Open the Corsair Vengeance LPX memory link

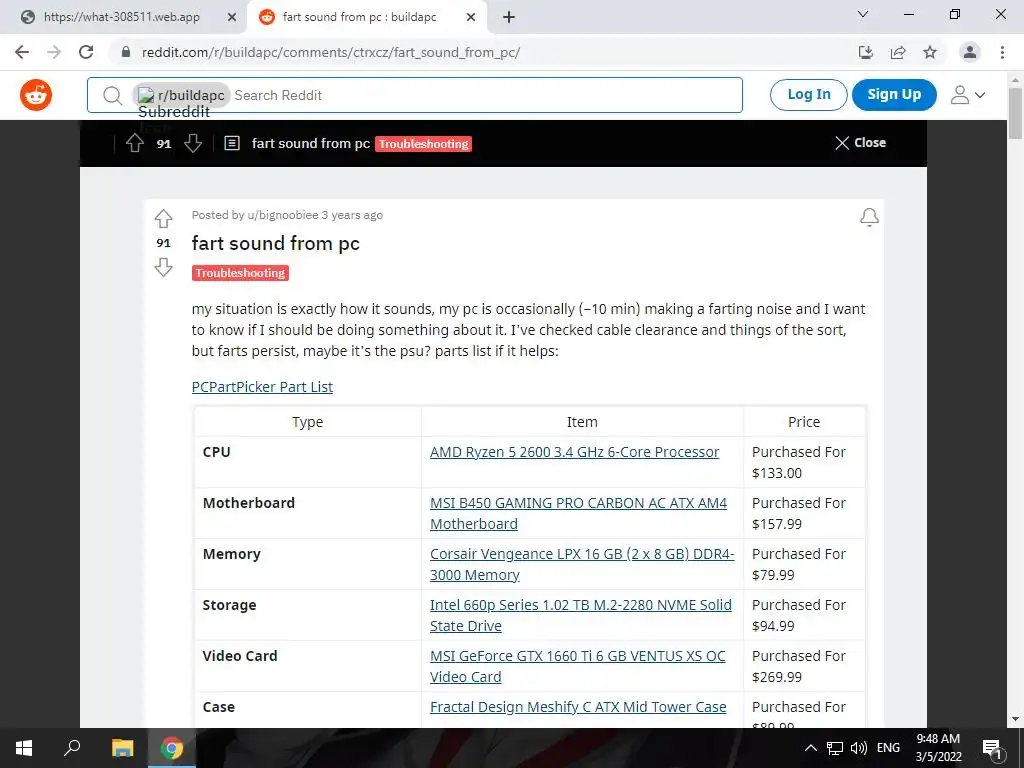click(582, 564)
